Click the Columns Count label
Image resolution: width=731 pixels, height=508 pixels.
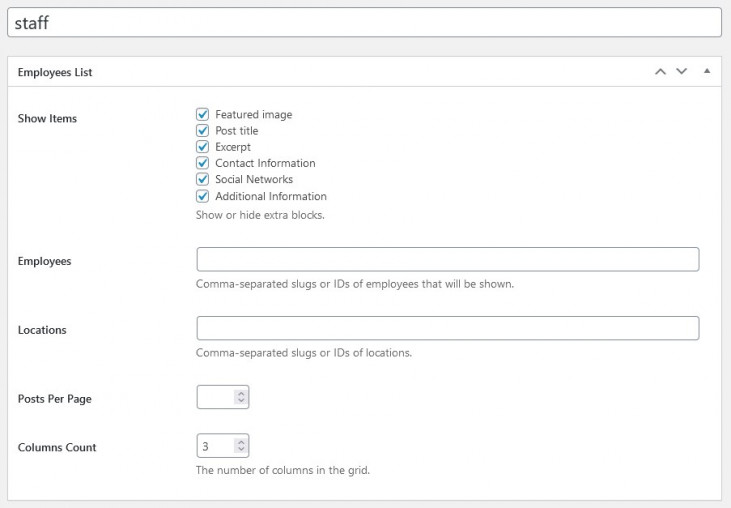click(x=57, y=447)
